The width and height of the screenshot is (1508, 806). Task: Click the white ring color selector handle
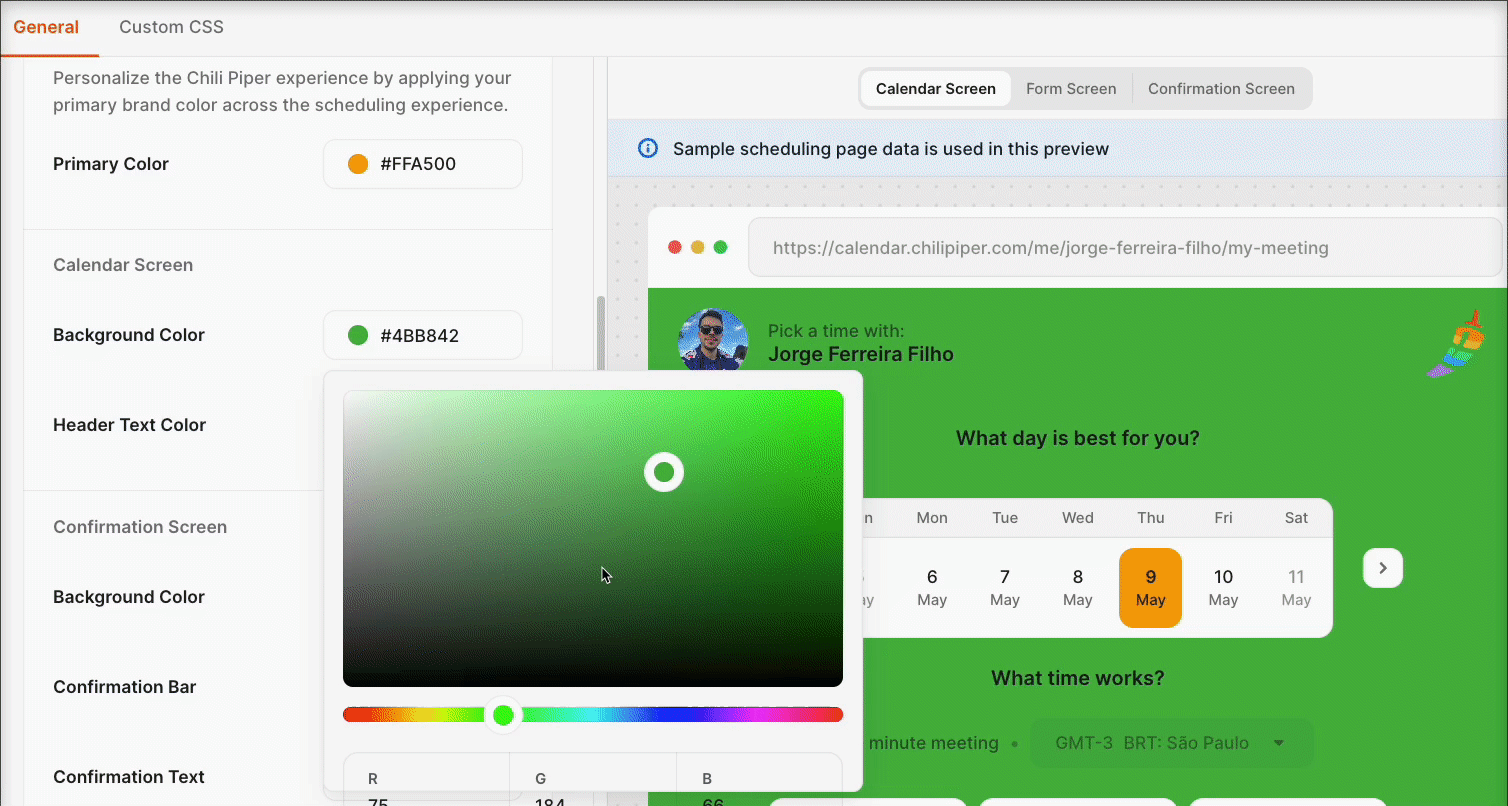coord(664,471)
